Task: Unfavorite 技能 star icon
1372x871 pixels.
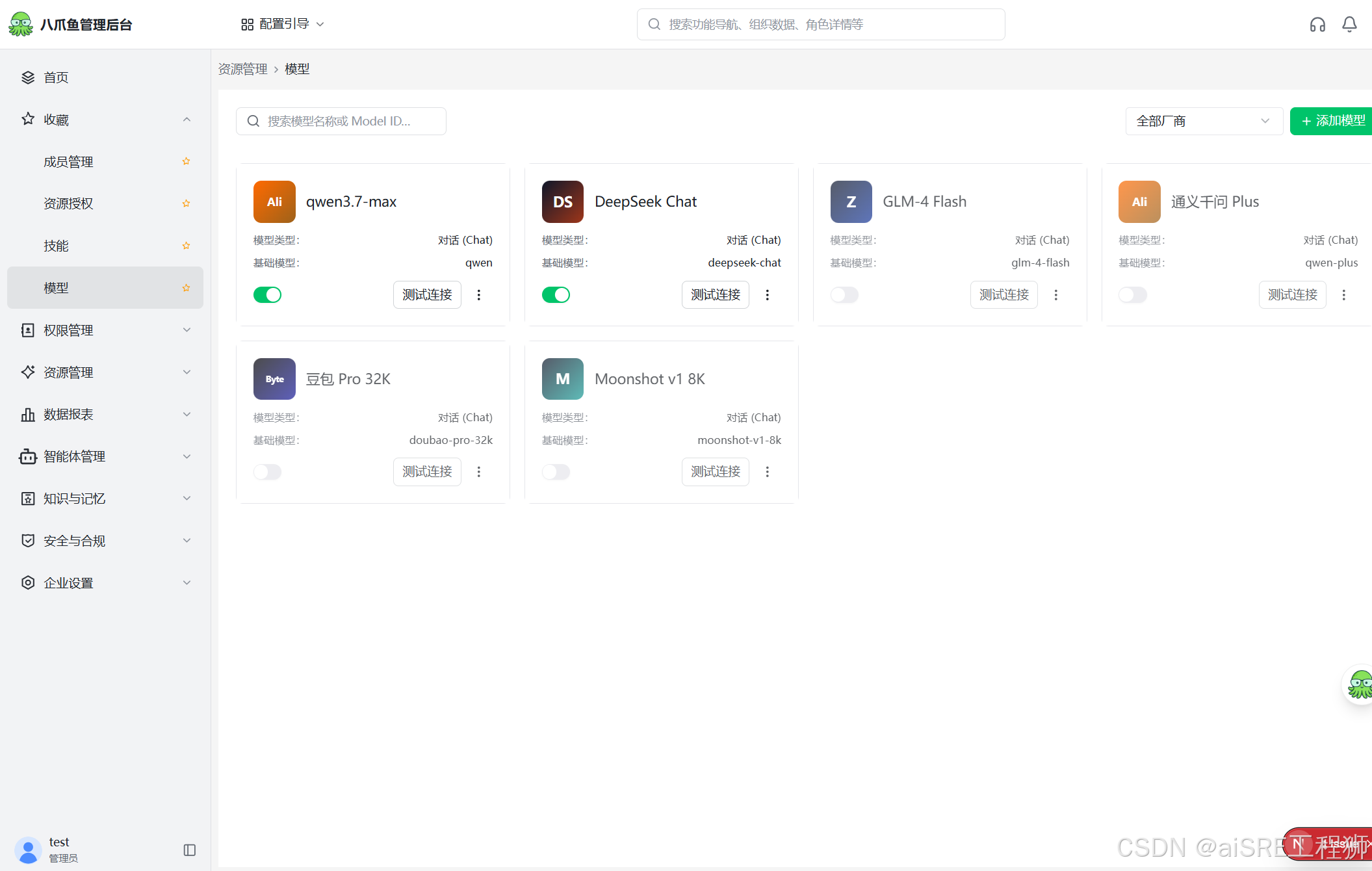Action: [186, 246]
